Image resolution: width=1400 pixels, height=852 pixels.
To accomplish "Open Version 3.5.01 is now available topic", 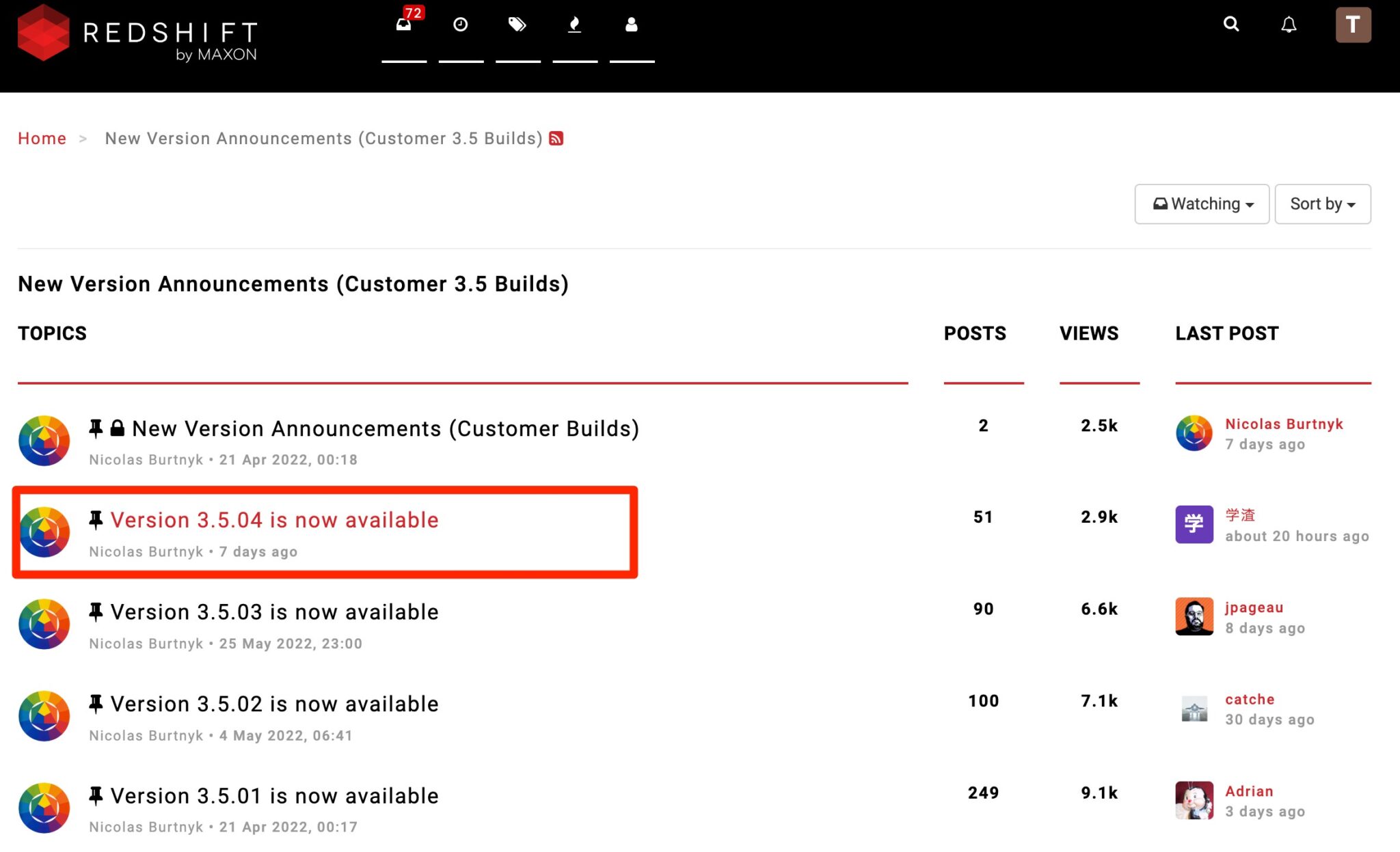I will pyautogui.click(x=274, y=796).
